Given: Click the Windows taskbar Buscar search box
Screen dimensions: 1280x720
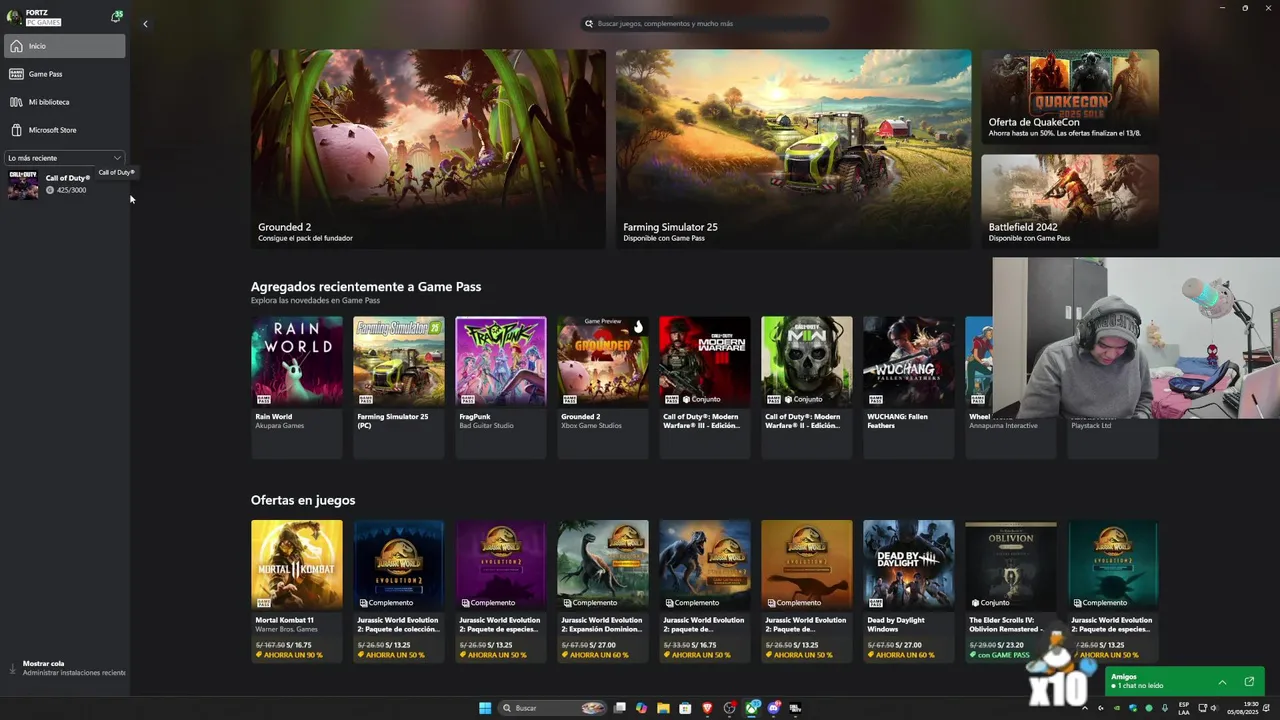Looking at the screenshot, I should (553, 708).
